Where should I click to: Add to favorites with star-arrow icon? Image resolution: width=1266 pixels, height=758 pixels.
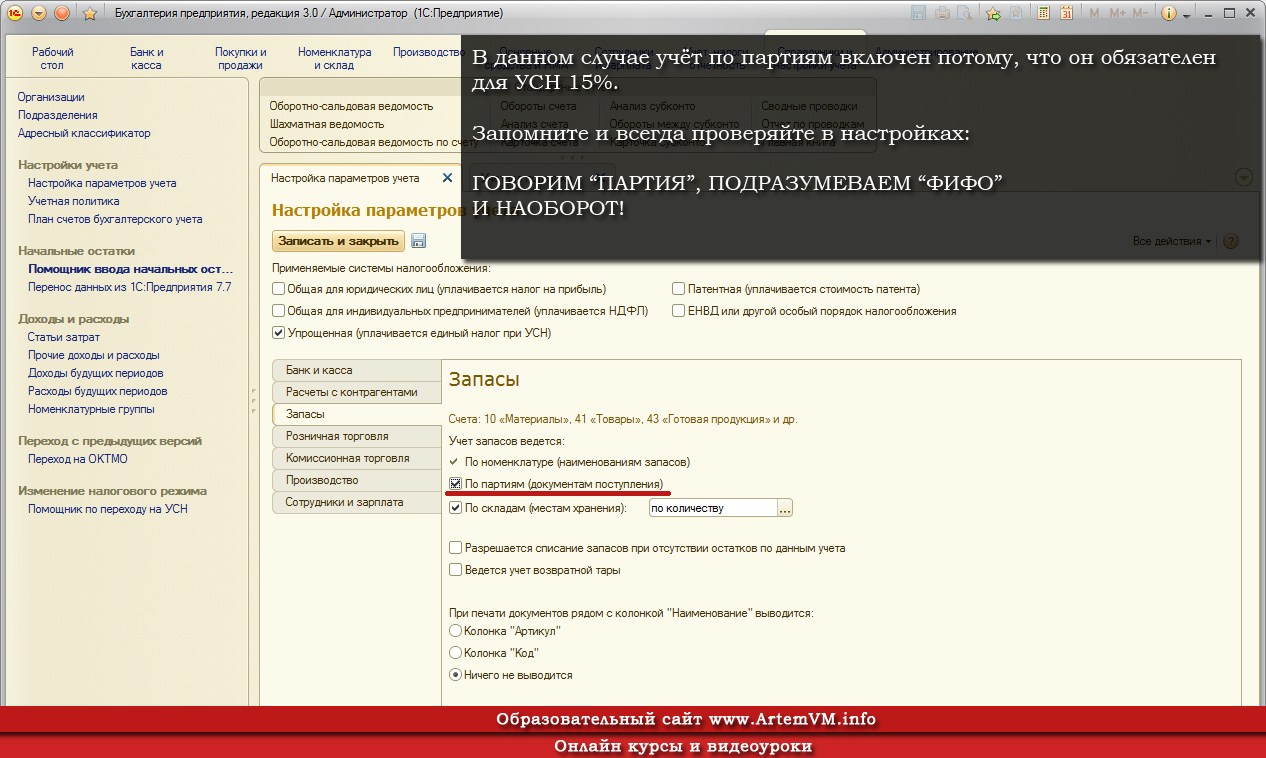point(993,13)
